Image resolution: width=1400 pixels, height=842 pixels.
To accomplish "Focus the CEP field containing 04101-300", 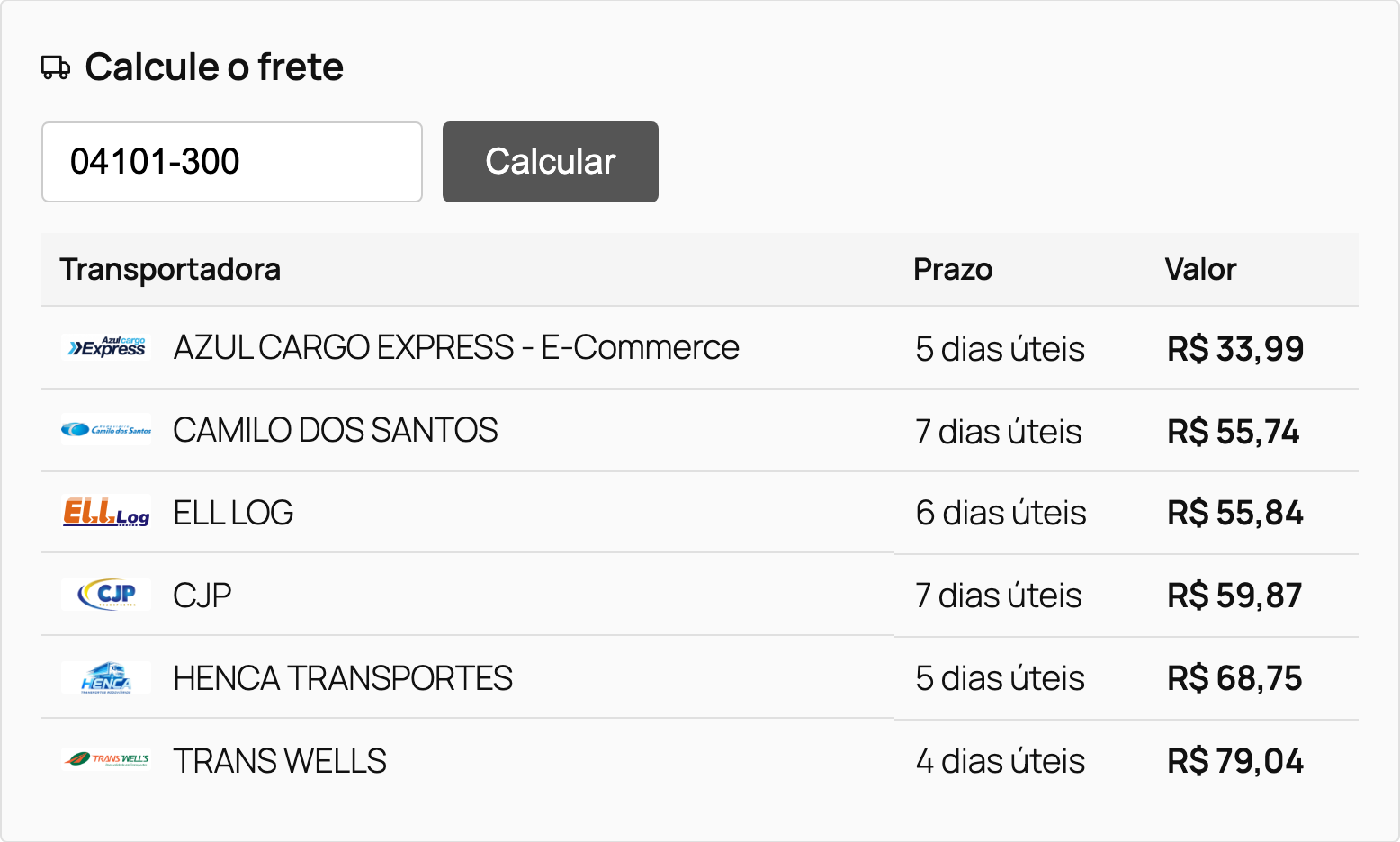I will click(x=232, y=162).
